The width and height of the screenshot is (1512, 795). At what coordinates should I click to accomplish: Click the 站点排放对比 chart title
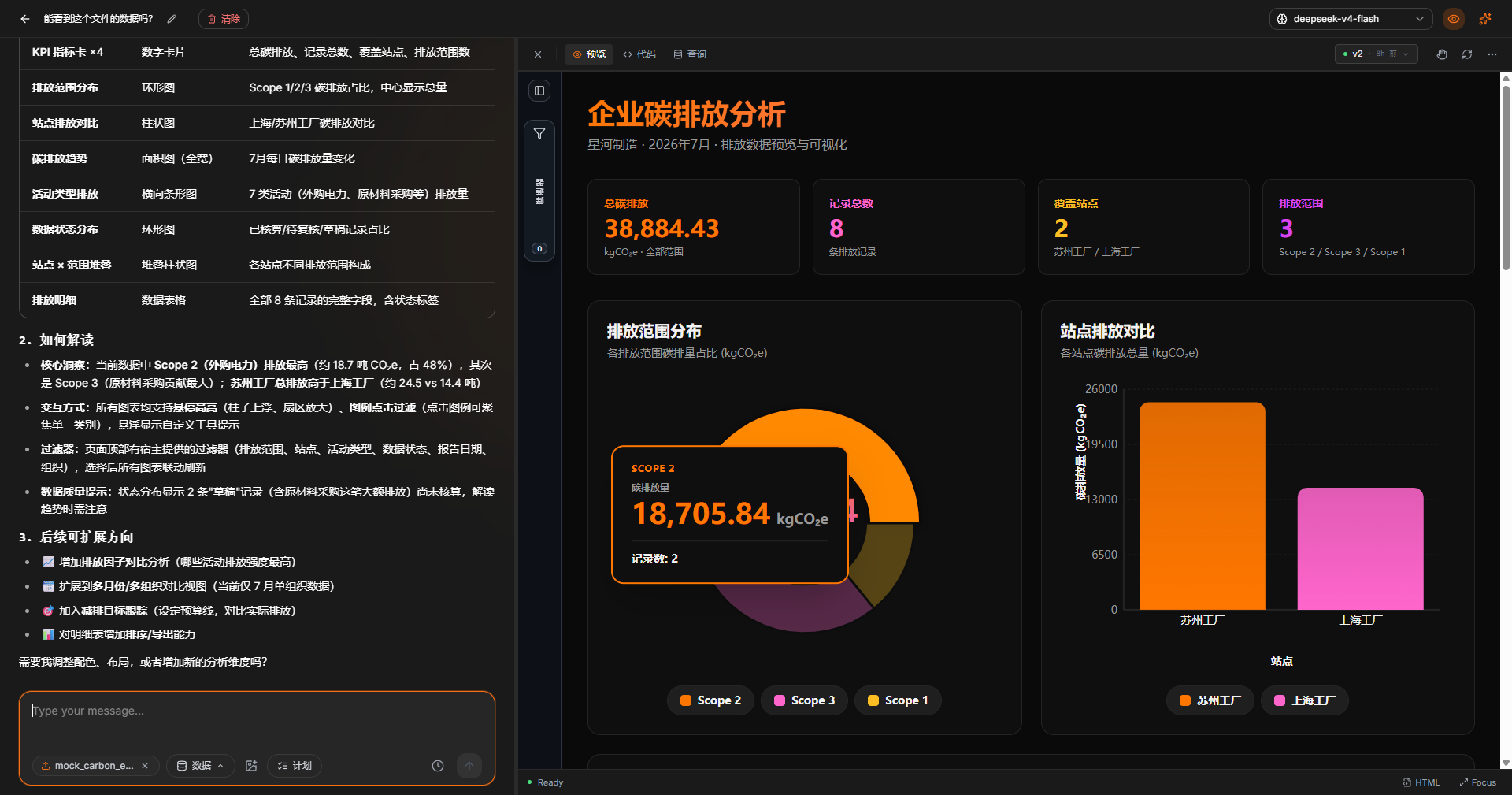pyautogui.click(x=1107, y=331)
